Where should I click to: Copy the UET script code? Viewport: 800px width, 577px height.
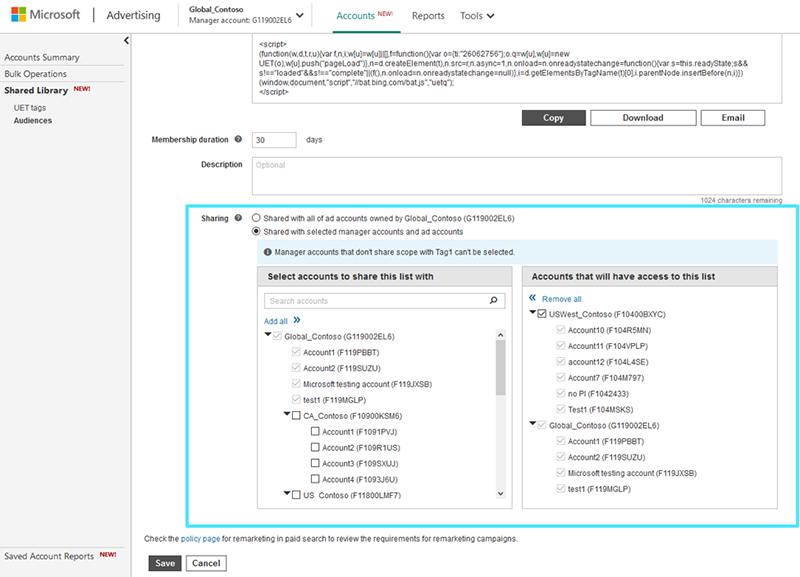pyautogui.click(x=554, y=118)
